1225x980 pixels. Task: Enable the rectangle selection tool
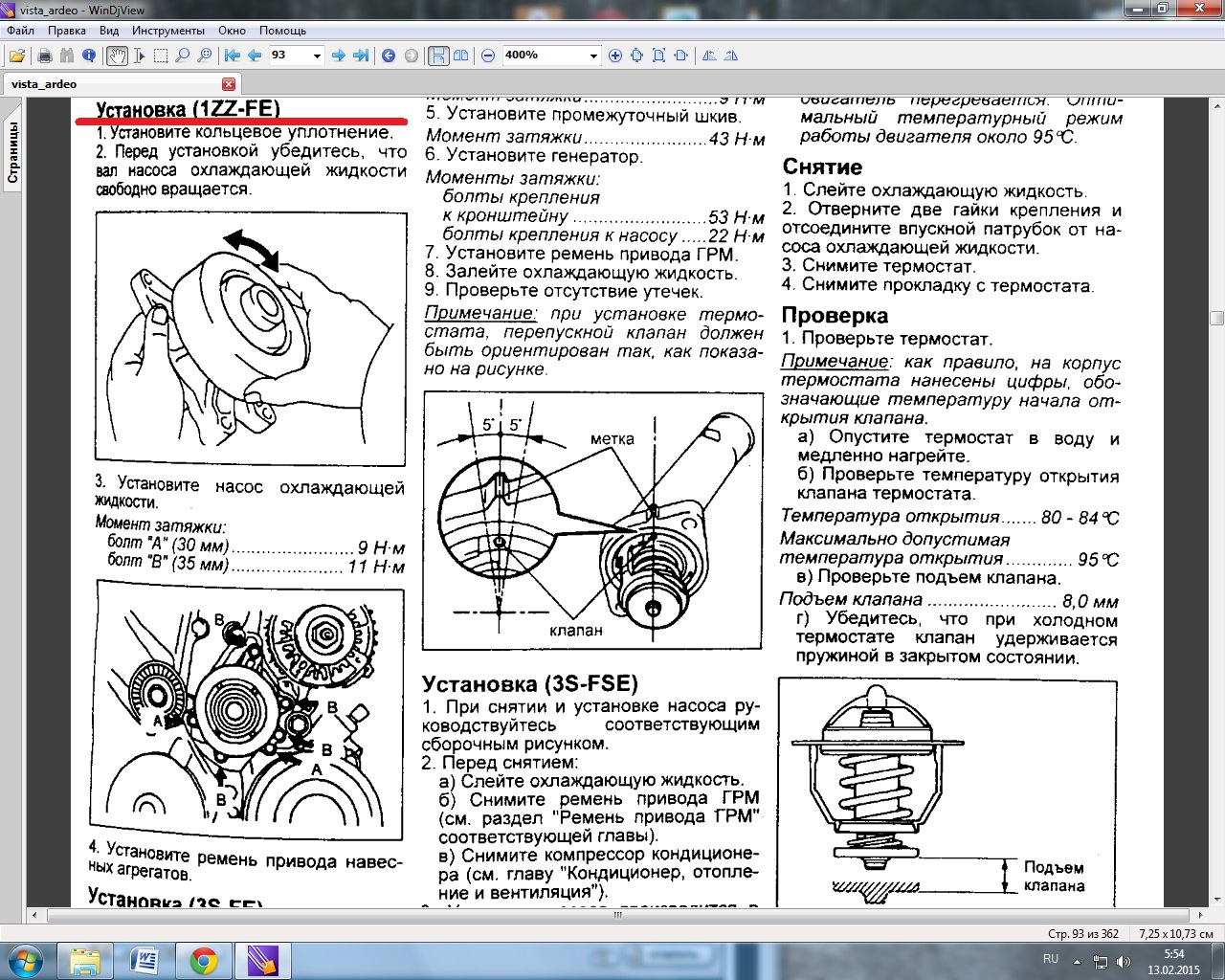161,56
